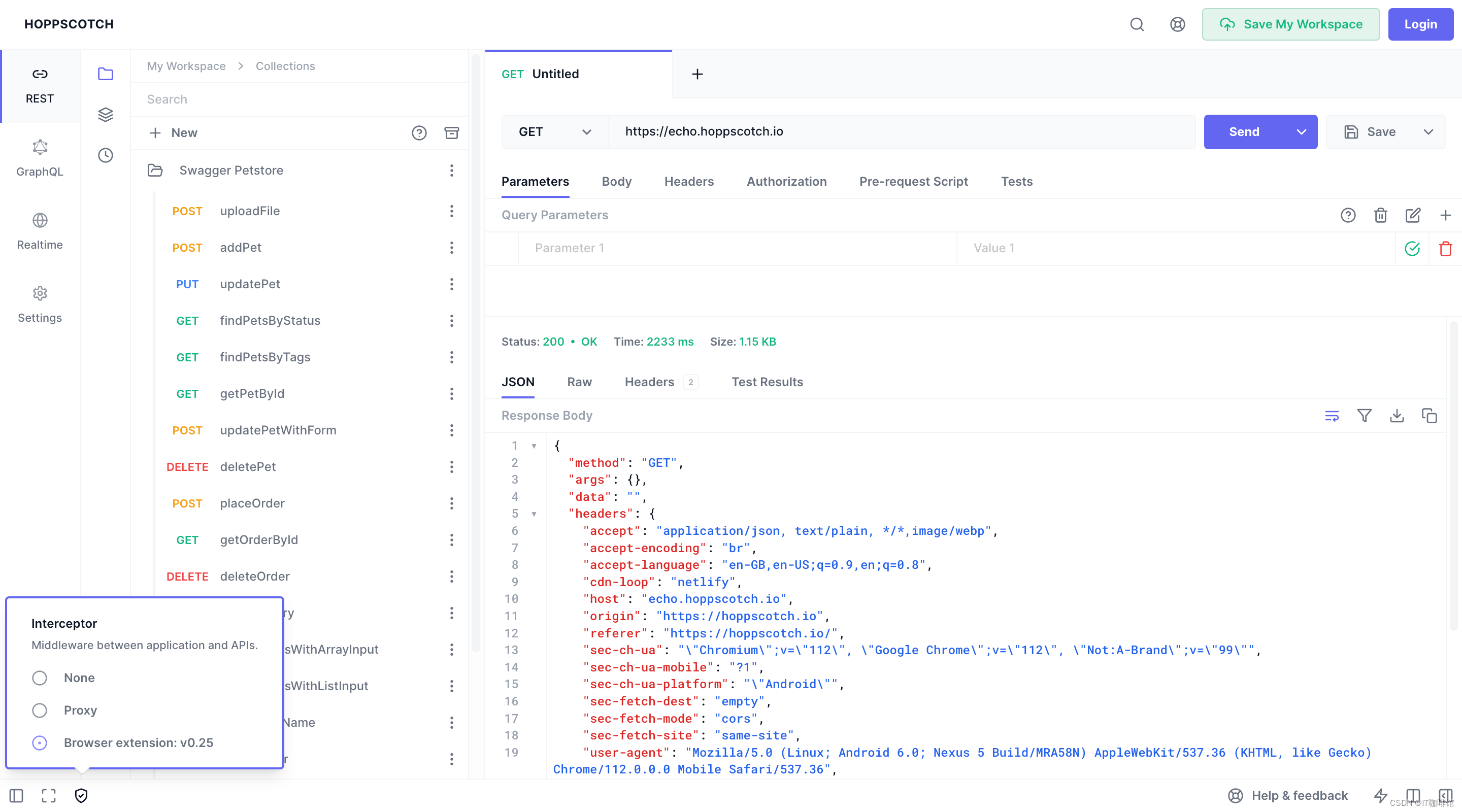This screenshot has width=1462, height=812.
Task: Switch to the Authorization tab
Action: coord(786,182)
